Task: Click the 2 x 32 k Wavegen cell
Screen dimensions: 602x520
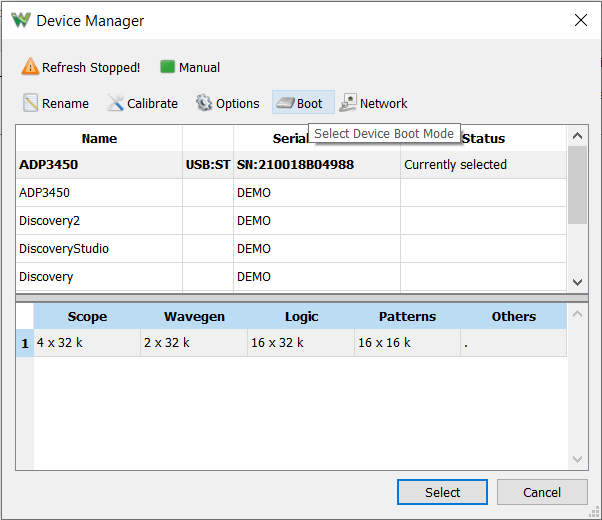Action: point(194,343)
